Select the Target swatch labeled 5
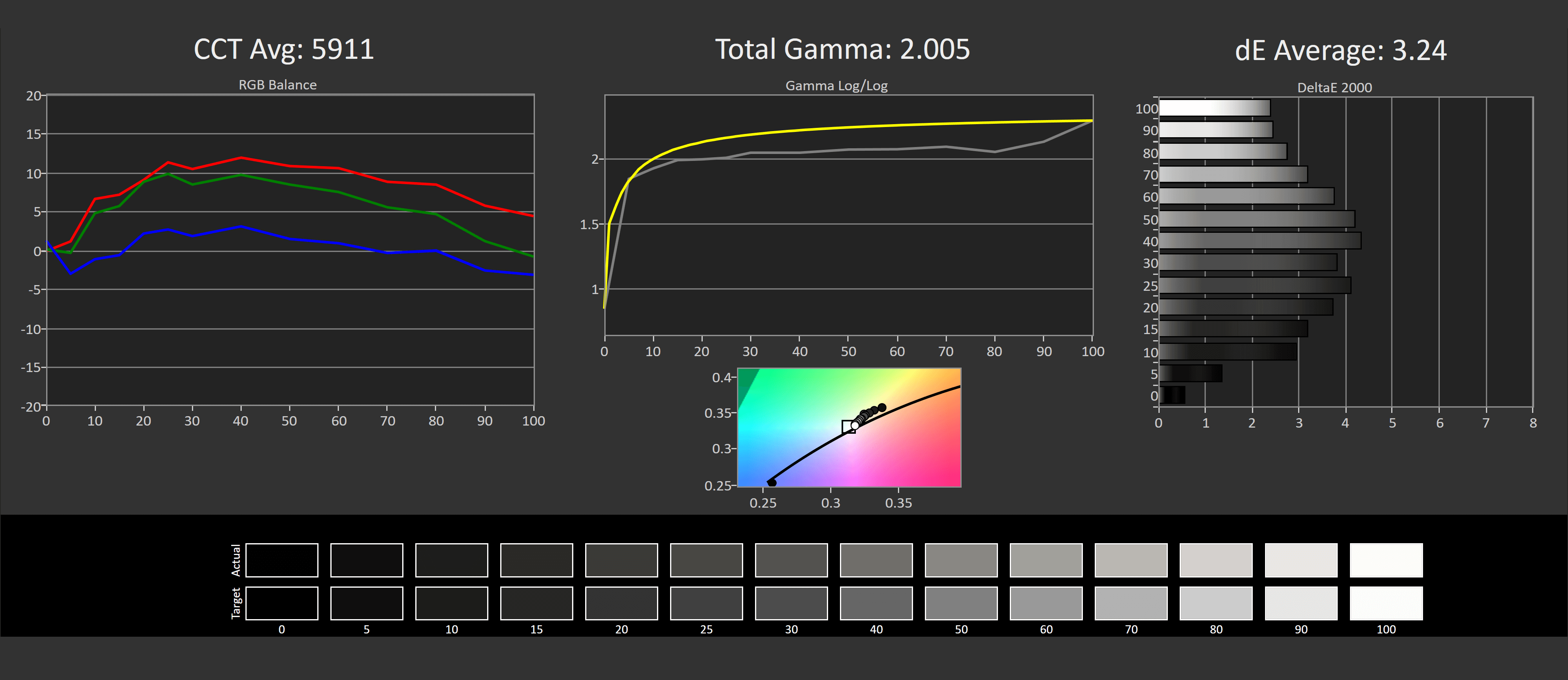 click(x=366, y=603)
